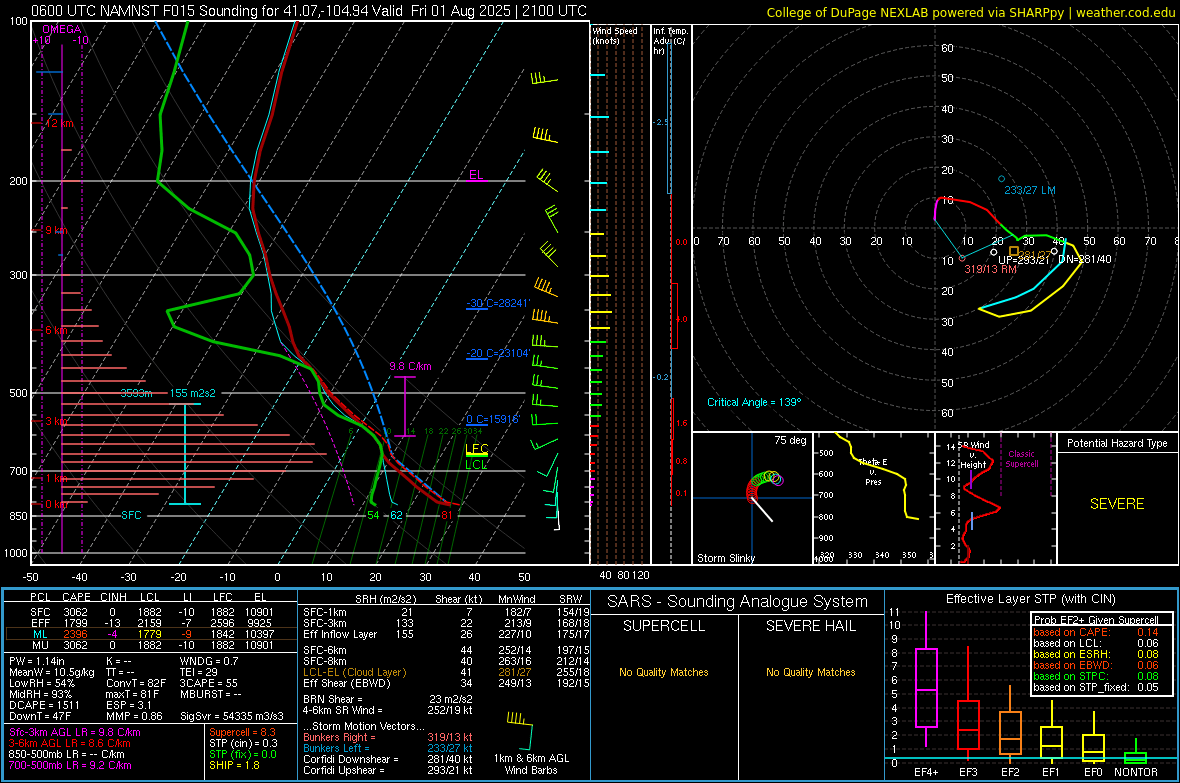Viewport: 1180px width, 783px height.
Task: Click the -30 C=28241' height label
Action: coord(497,303)
